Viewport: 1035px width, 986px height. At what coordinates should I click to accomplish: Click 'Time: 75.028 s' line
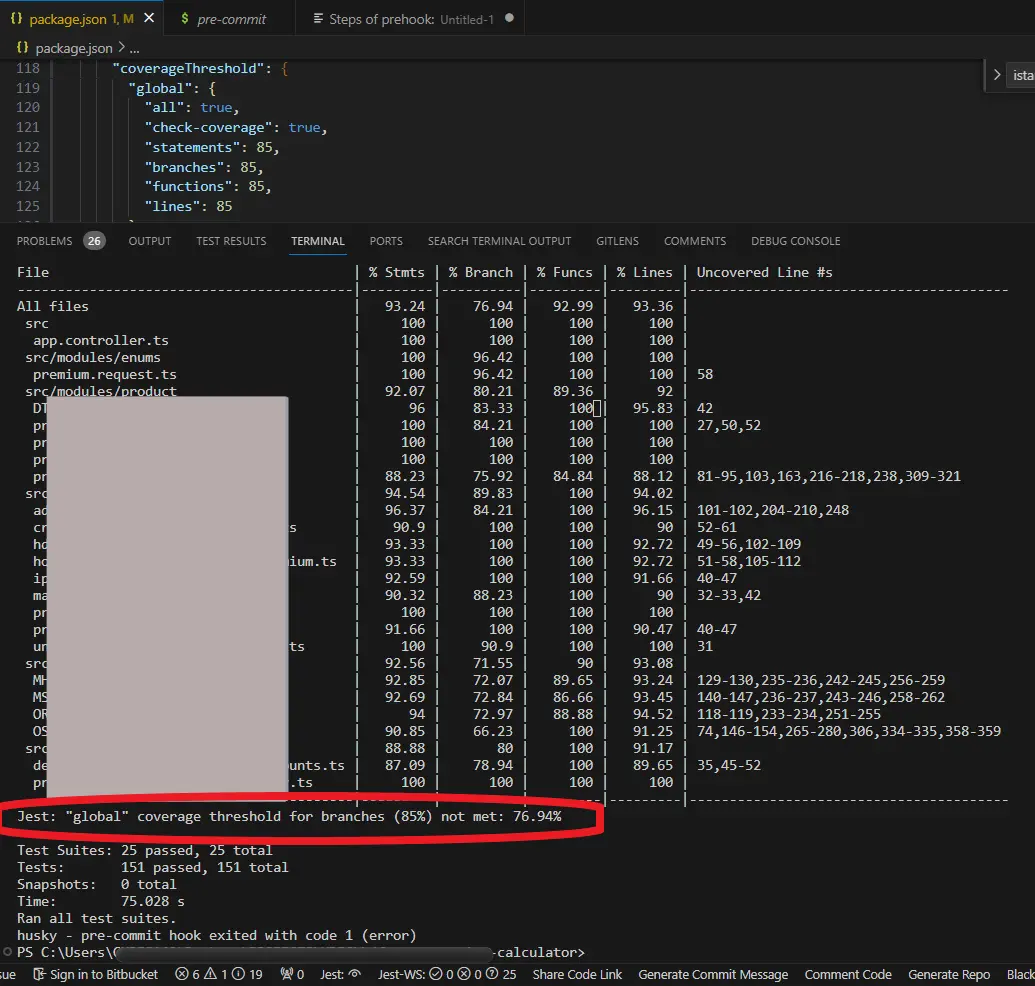coord(100,901)
